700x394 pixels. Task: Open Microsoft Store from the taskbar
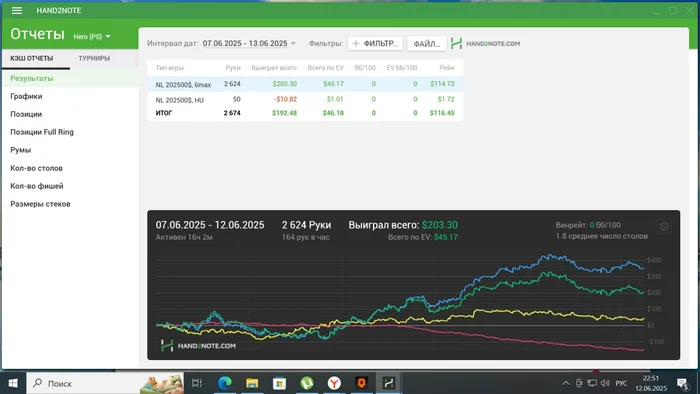tap(279, 383)
